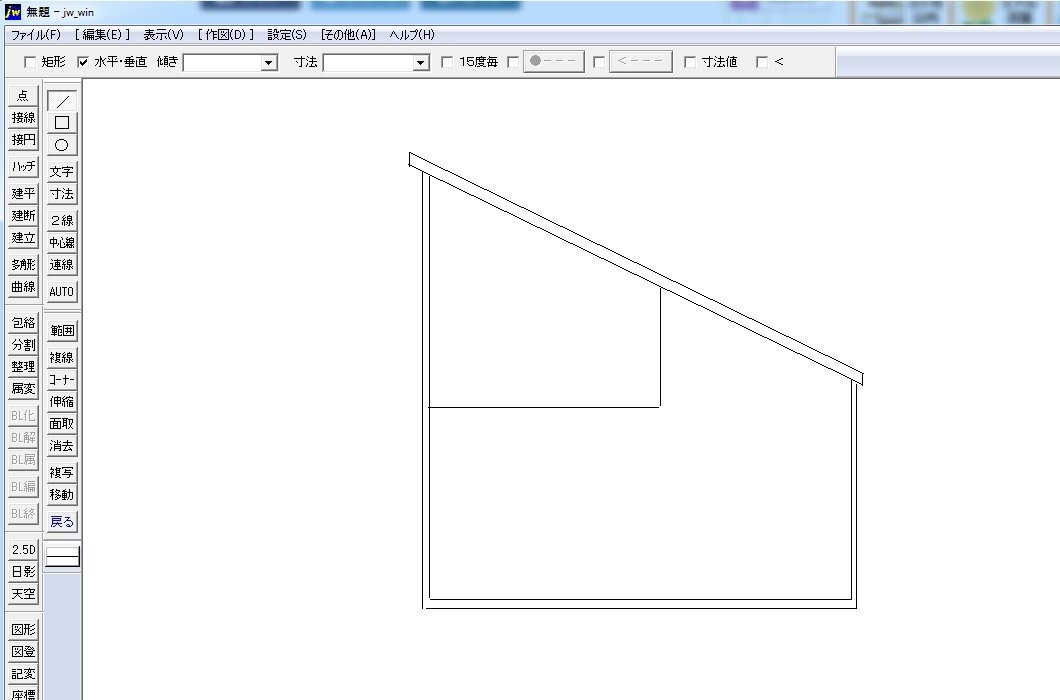The height and width of the screenshot is (700, 1060).
Task: Select the 中心線 center line tool
Action: point(62,242)
